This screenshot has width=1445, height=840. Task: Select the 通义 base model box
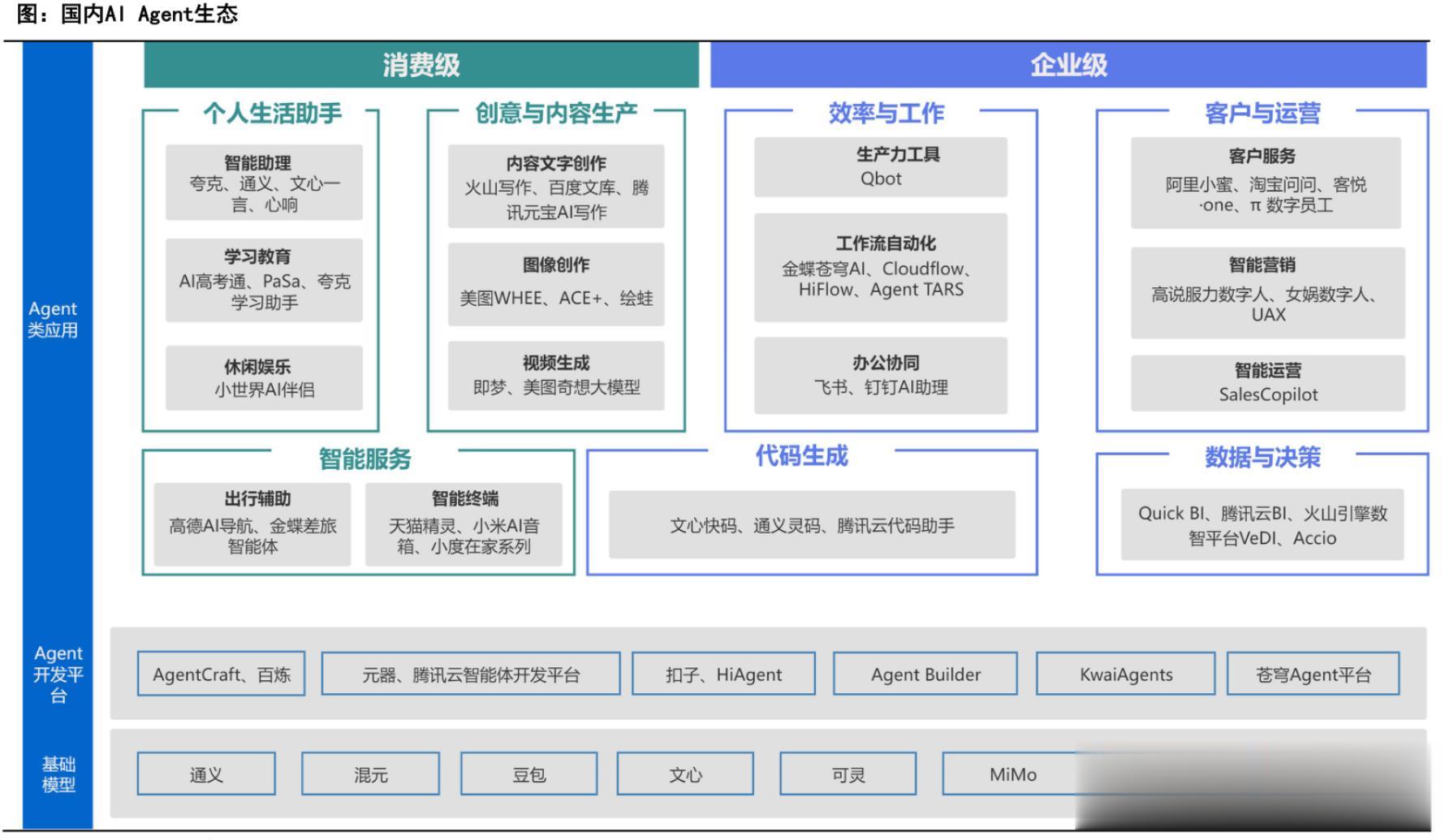(x=206, y=774)
